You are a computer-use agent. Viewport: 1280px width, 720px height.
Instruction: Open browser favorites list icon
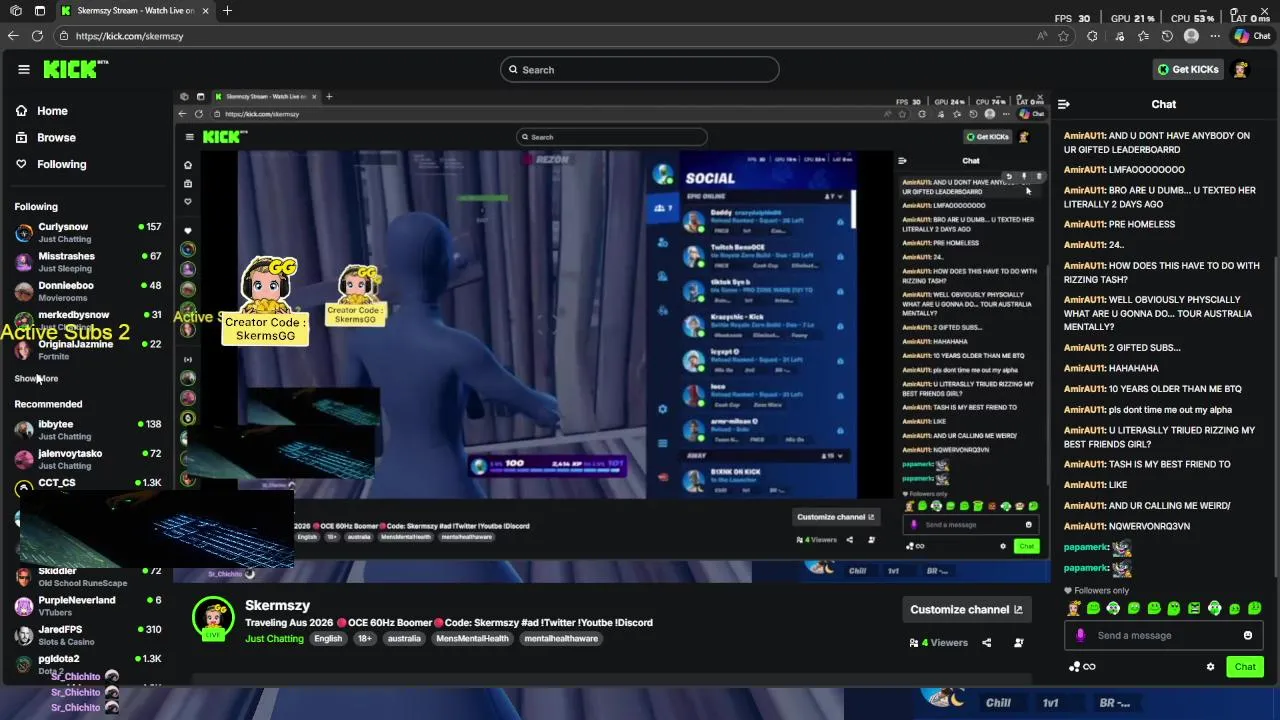[x=1143, y=36]
